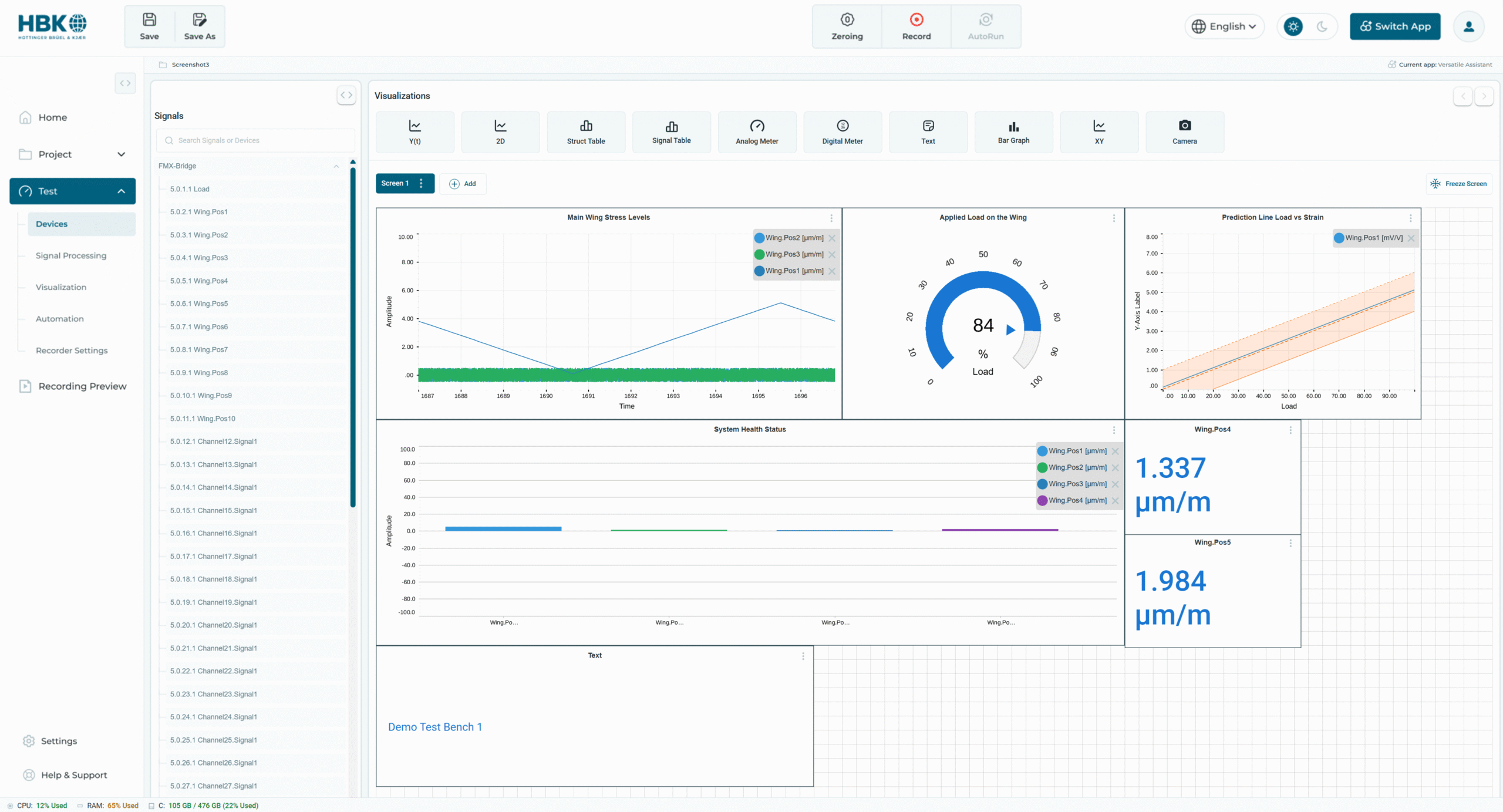
Task: Click the Switch App button
Action: pos(1395,26)
